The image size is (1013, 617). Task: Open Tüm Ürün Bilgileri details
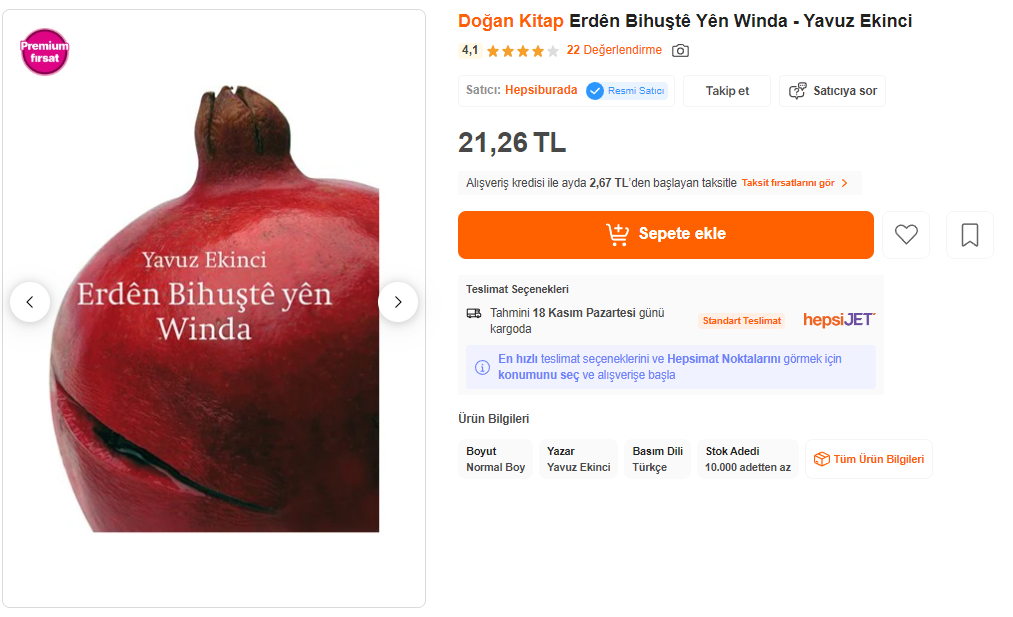(x=868, y=459)
